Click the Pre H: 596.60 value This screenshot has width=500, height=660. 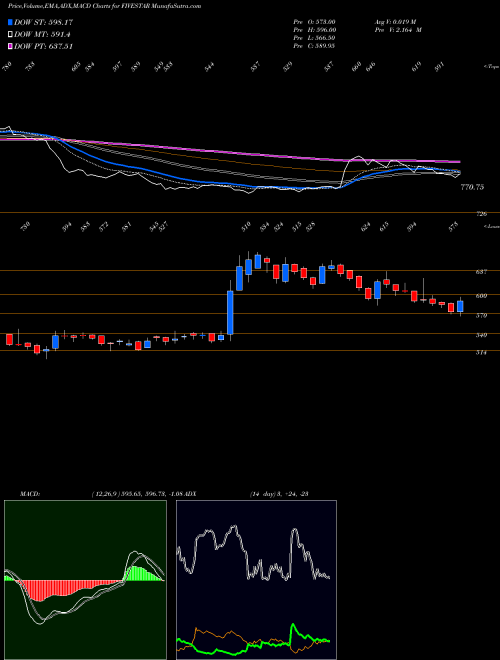(x=314, y=30)
